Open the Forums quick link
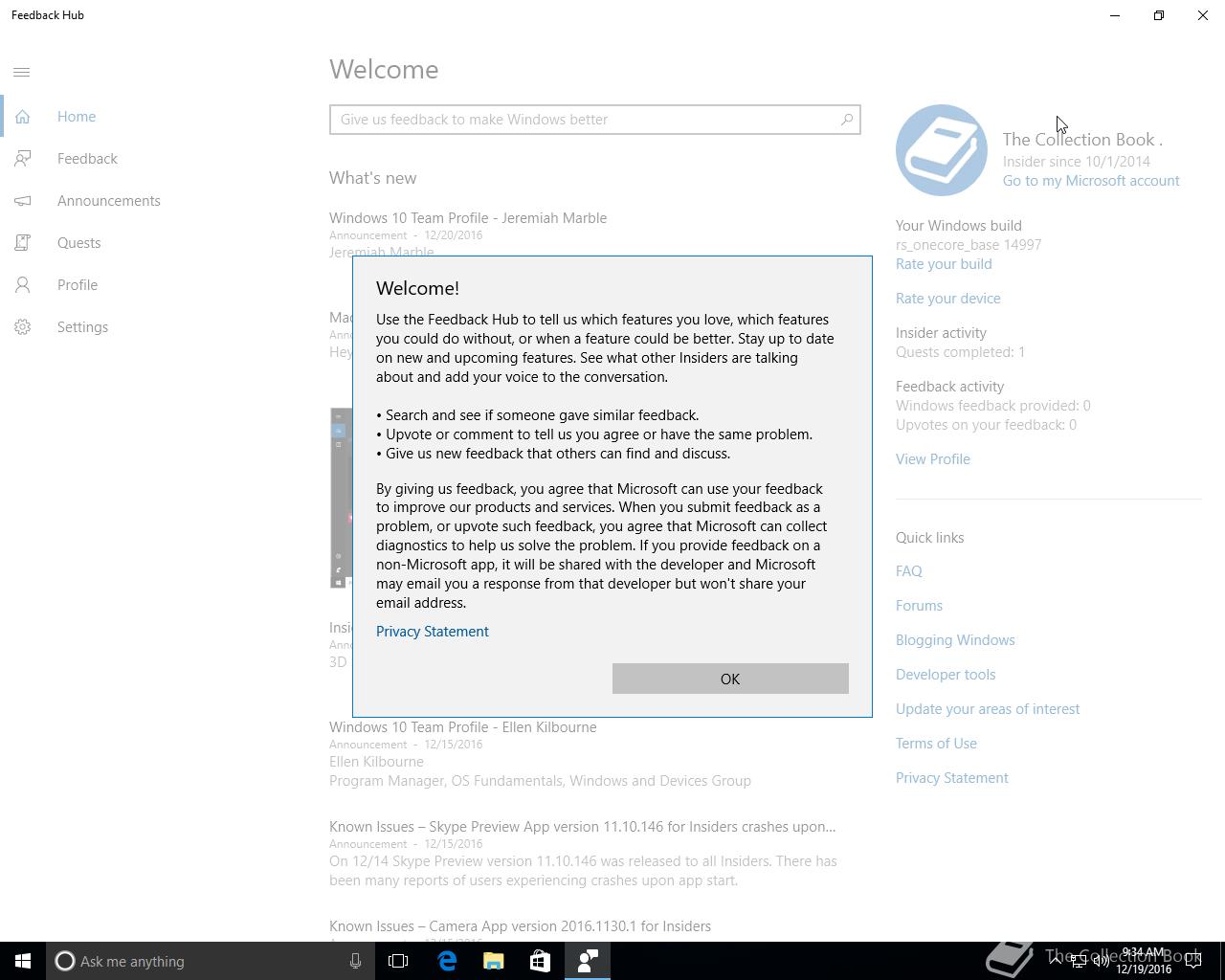 click(919, 606)
